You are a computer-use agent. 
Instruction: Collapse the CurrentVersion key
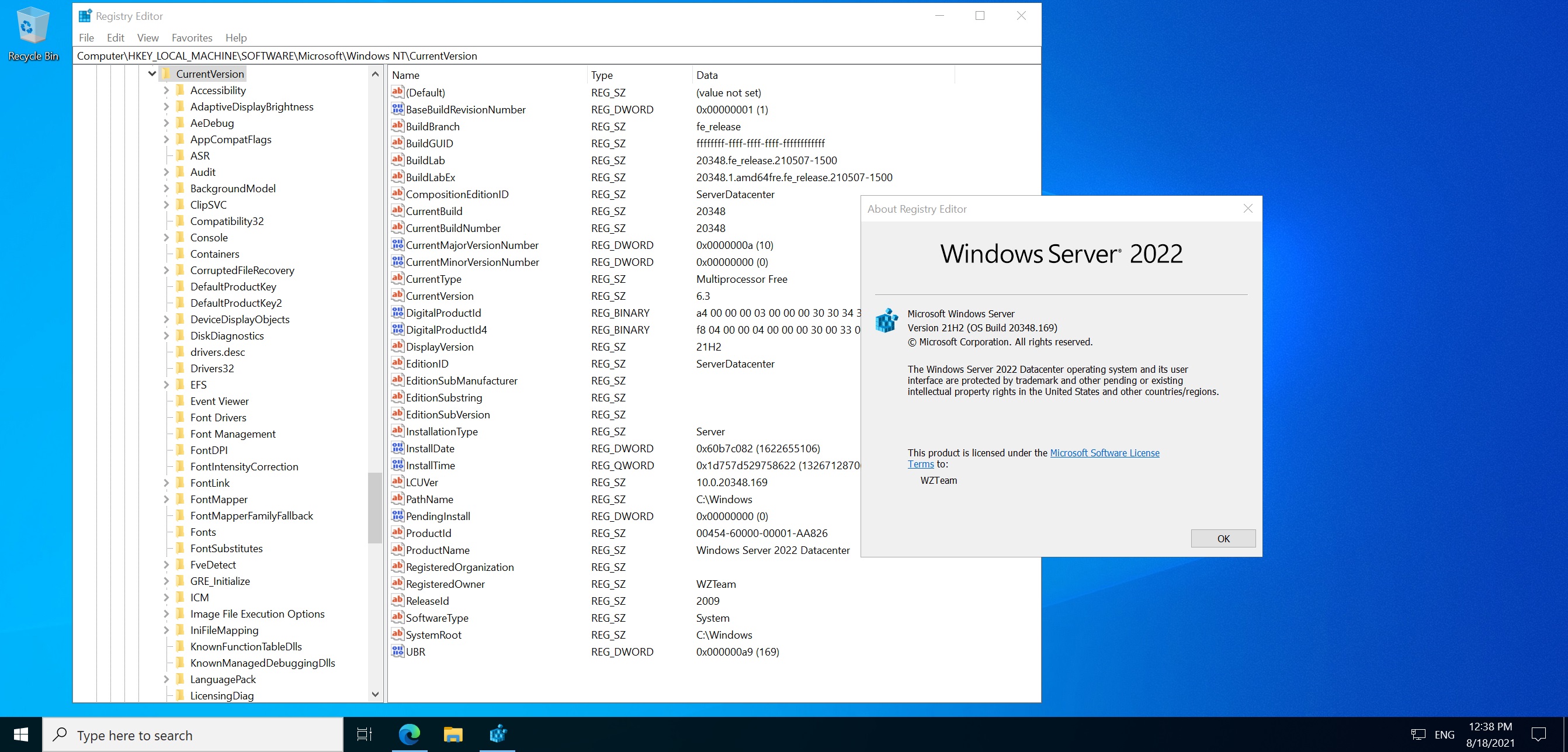point(151,74)
